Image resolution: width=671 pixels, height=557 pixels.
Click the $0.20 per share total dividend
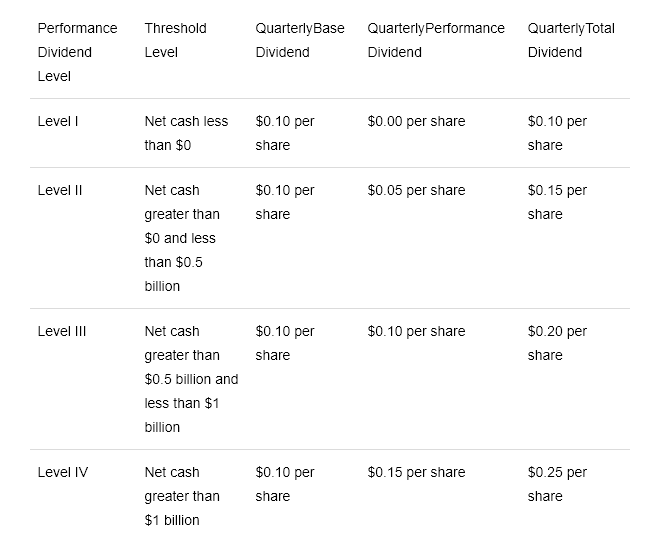[557, 344]
